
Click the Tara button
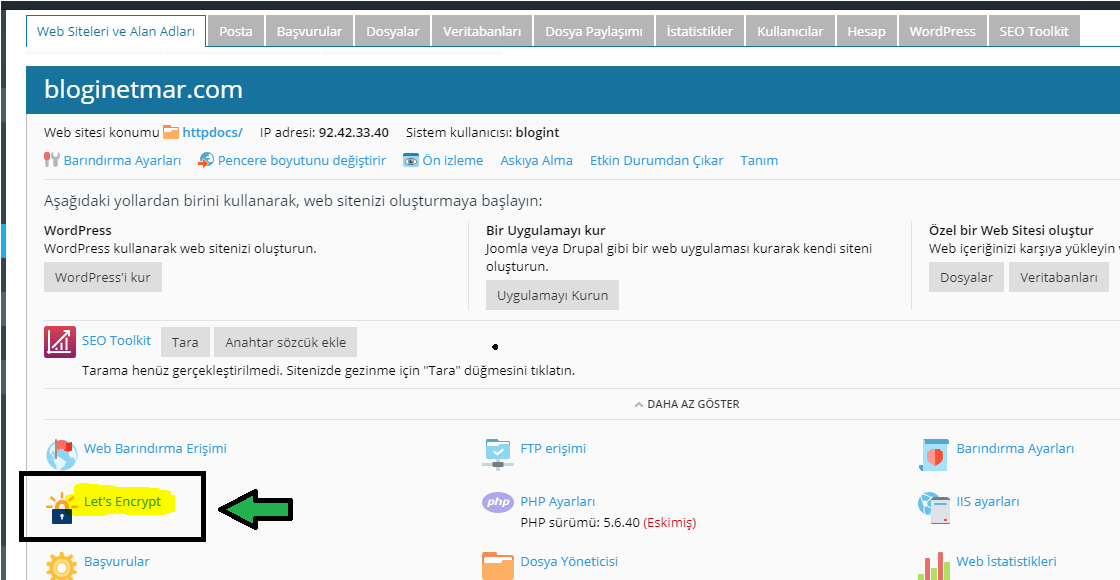pos(185,342)
